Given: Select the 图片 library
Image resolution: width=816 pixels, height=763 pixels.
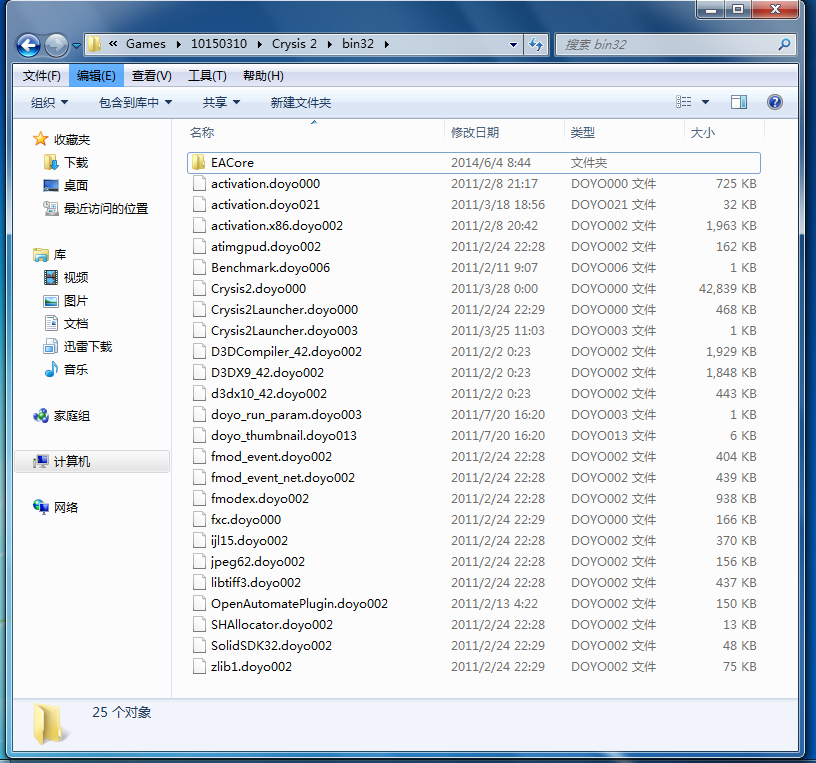Looking at the screenshot, I should click(x=76, y=301).
